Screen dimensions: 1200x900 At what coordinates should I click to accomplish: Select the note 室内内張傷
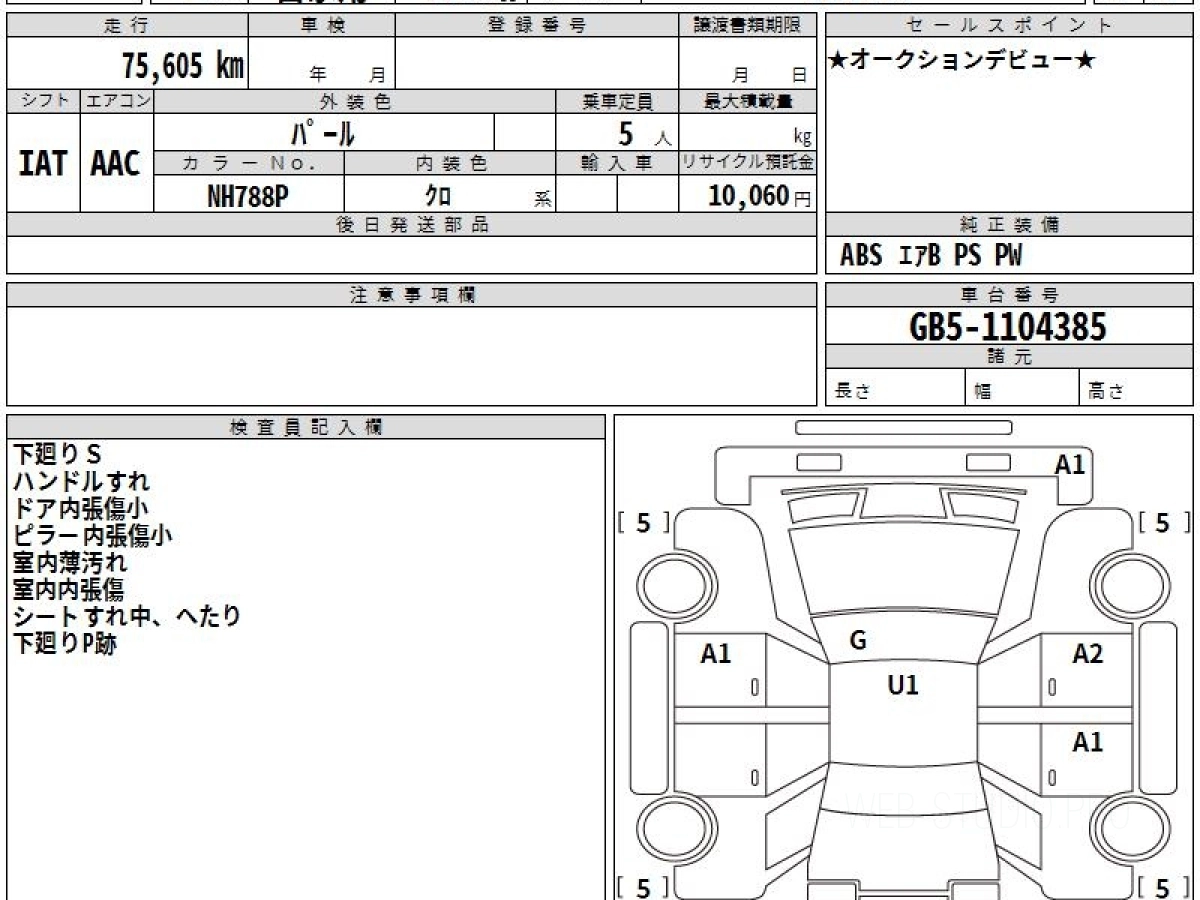(69, 589)
